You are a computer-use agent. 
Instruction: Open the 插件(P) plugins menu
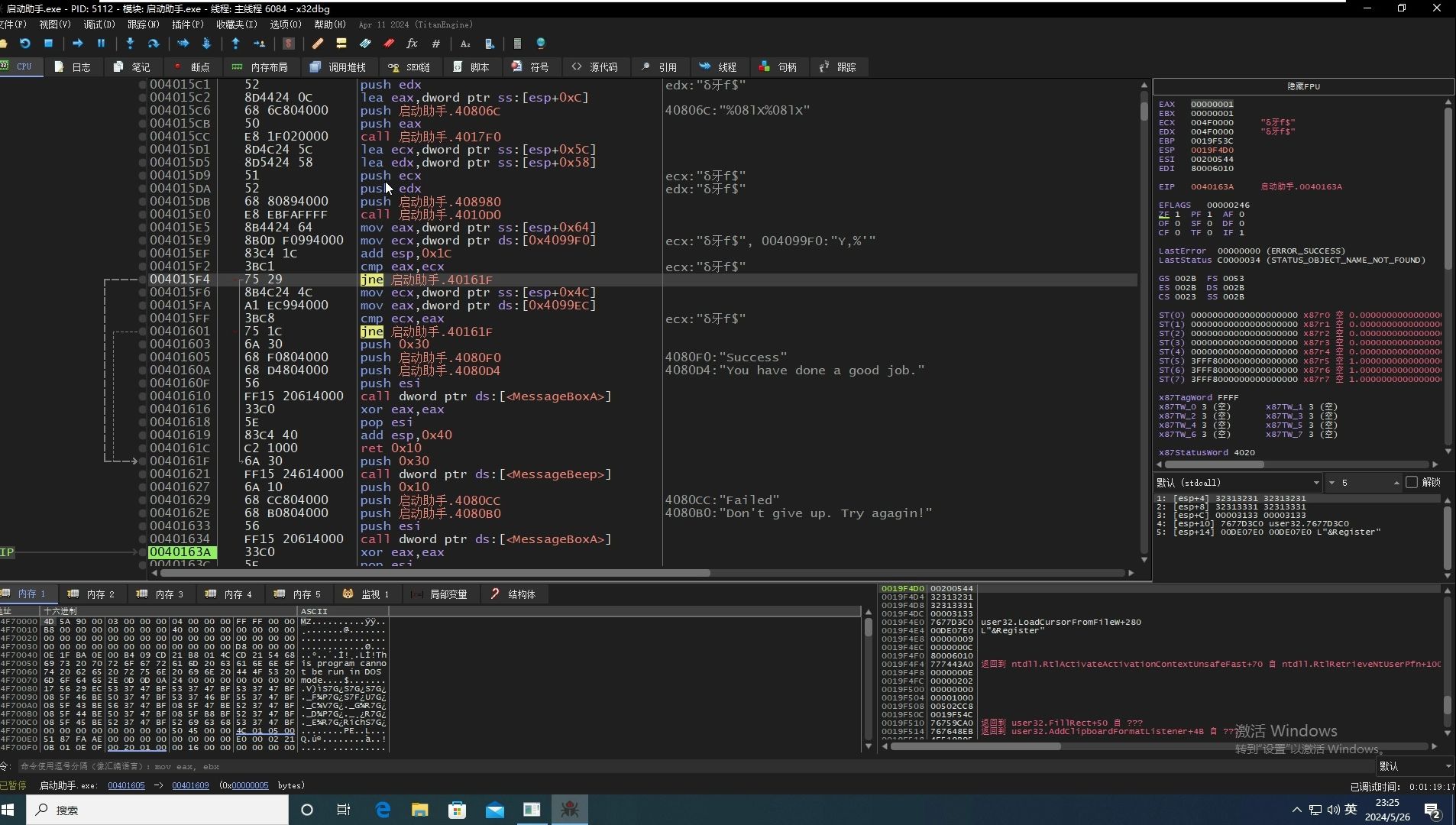pyautogui.click(x=188, y=24)
